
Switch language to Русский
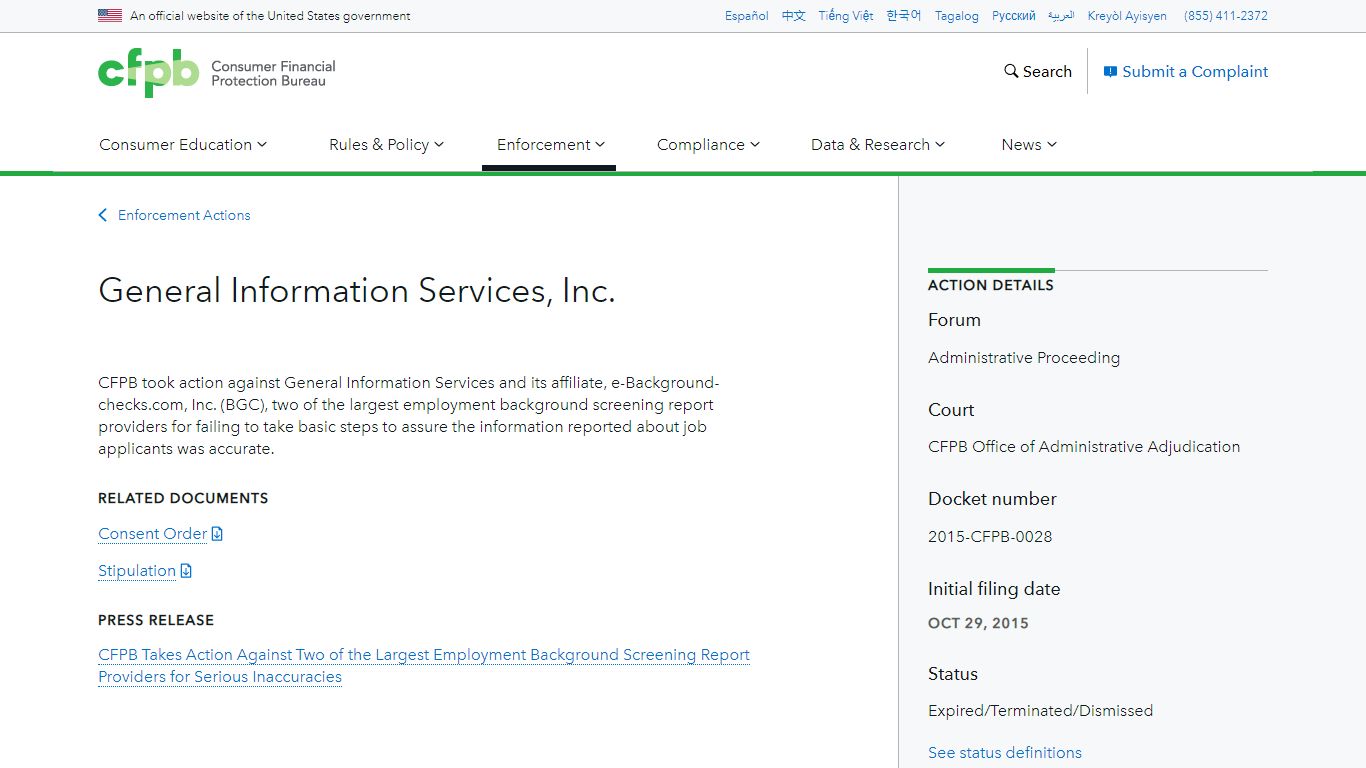[1014, 16]
